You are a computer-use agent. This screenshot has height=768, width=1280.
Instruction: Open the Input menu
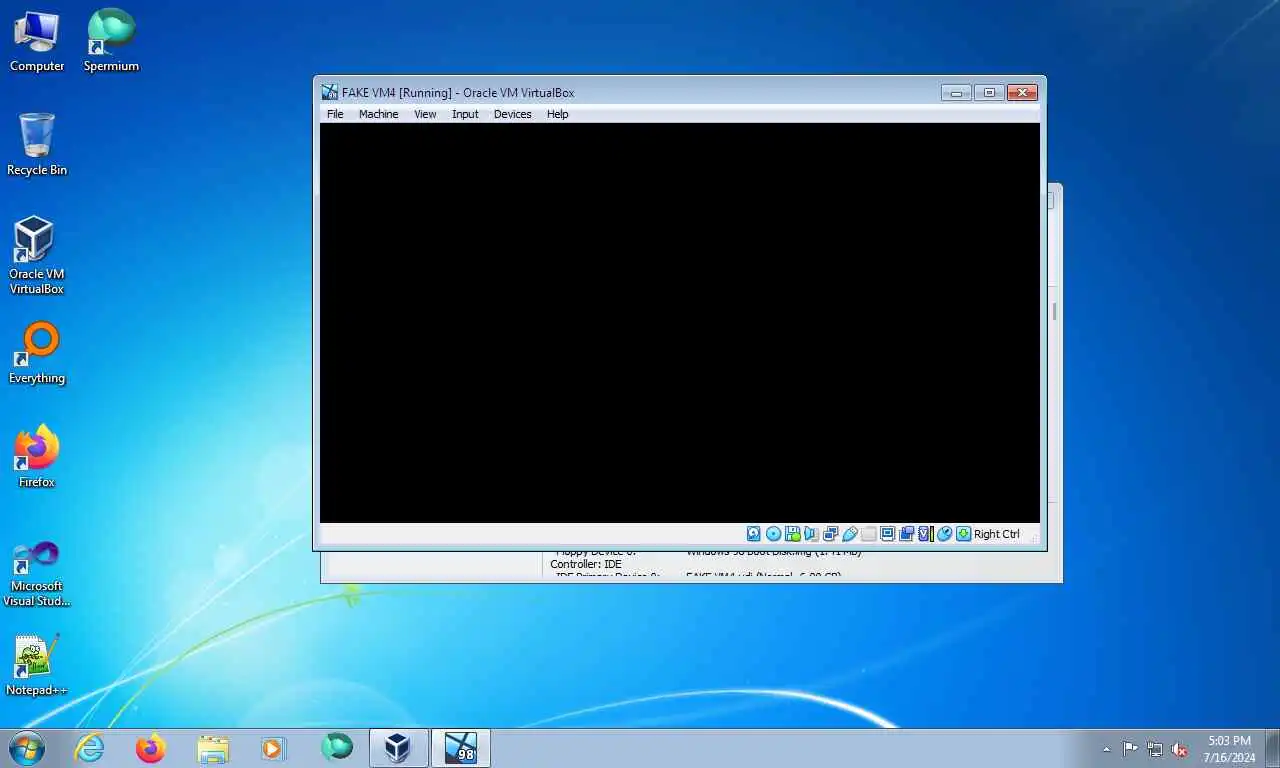tap(465, 114)
